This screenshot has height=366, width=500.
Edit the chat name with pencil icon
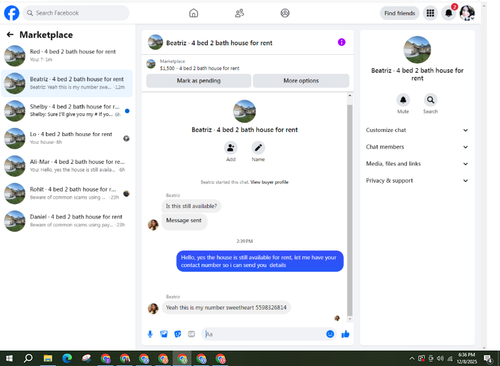[x=258, y=147]
